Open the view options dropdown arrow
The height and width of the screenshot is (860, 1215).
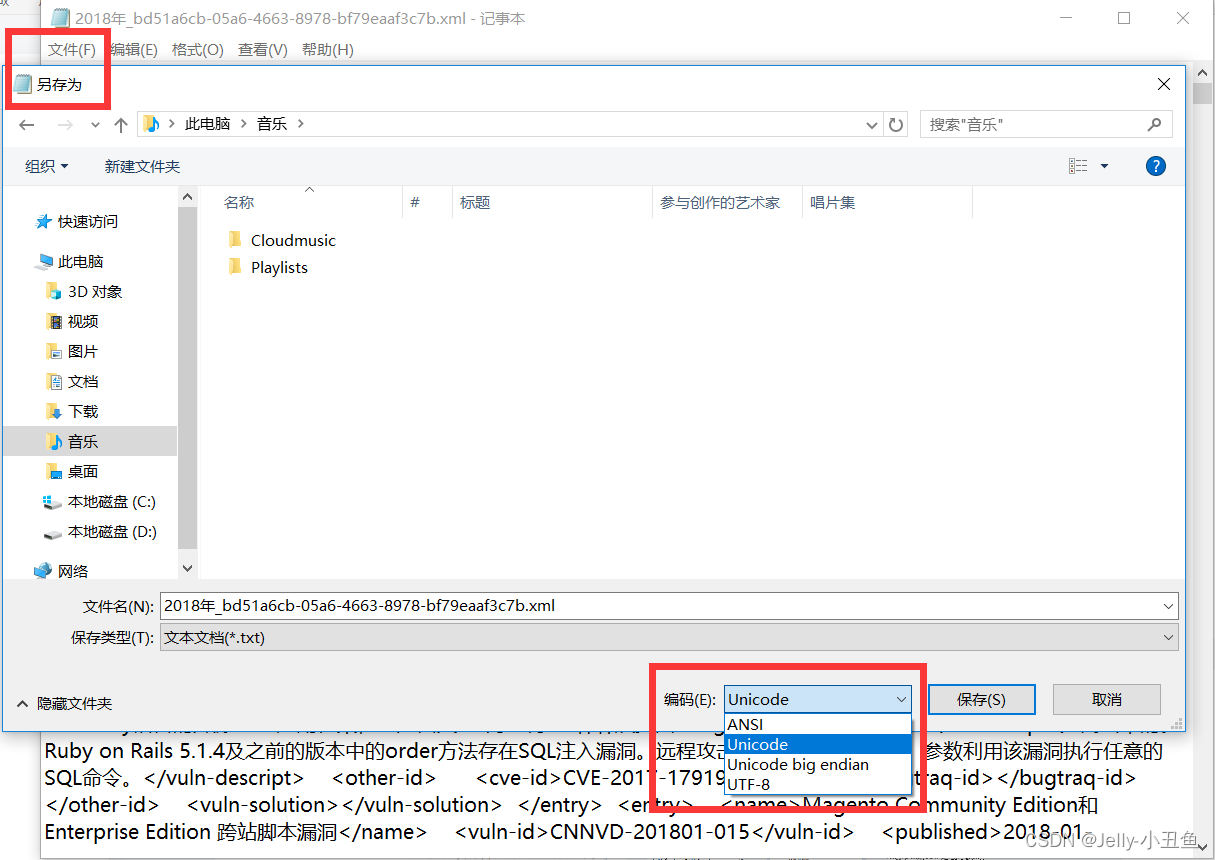1105,166
